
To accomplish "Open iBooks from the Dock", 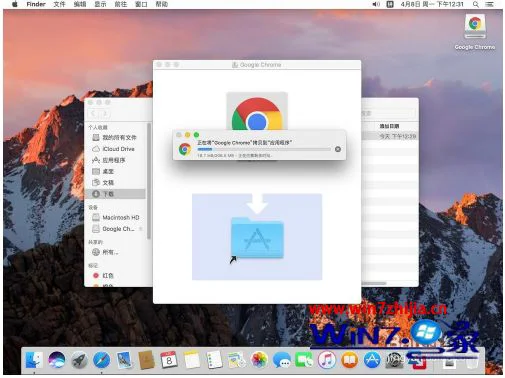I will click(x=349, y=360).
